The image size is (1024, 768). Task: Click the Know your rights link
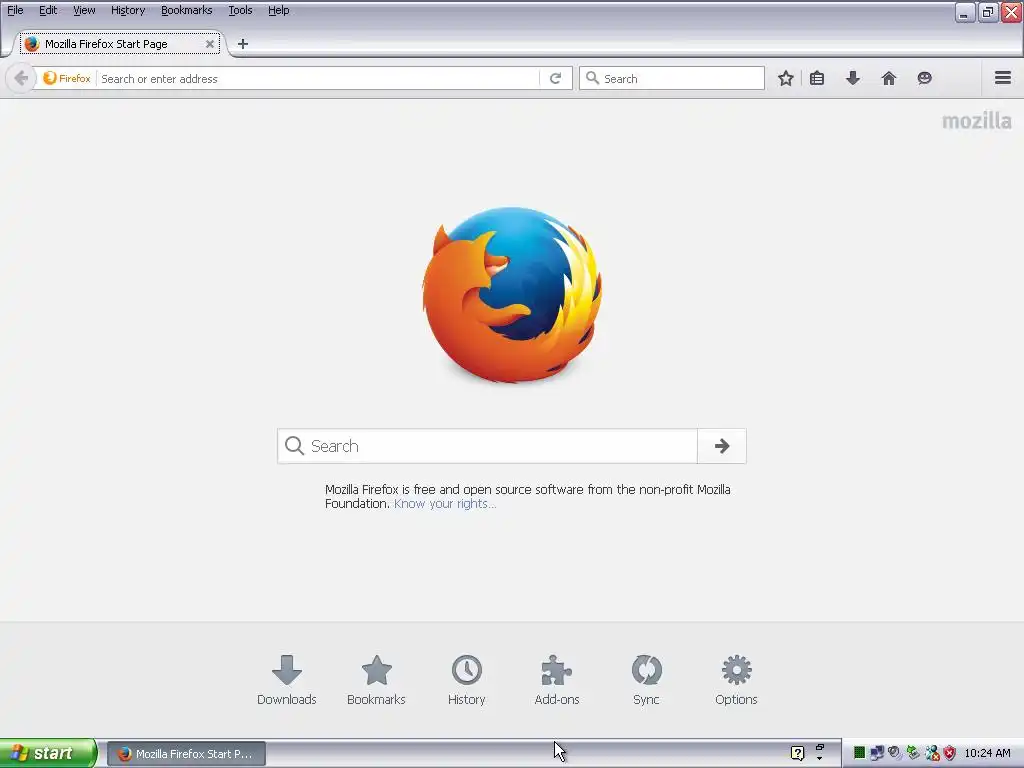coord(445,504)
